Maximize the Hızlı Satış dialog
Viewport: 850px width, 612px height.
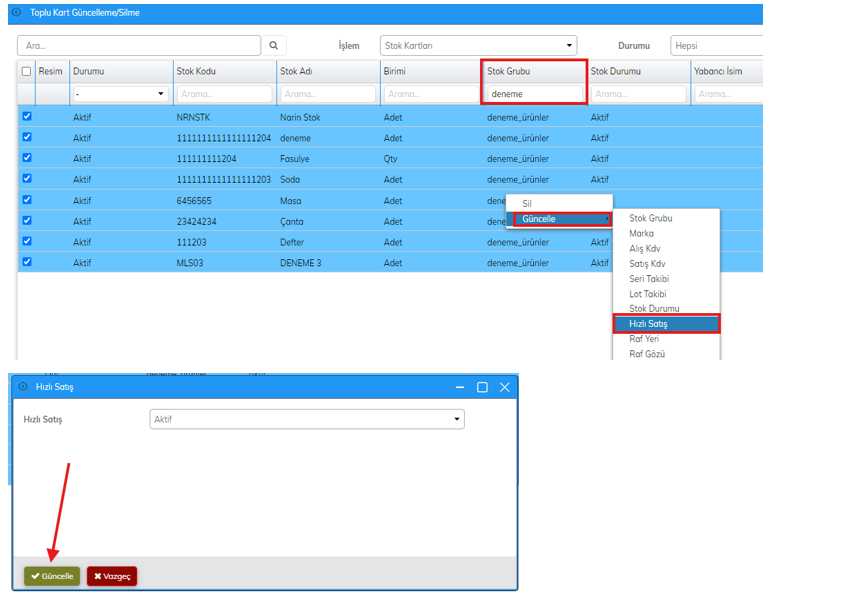[x=482, y=387]
